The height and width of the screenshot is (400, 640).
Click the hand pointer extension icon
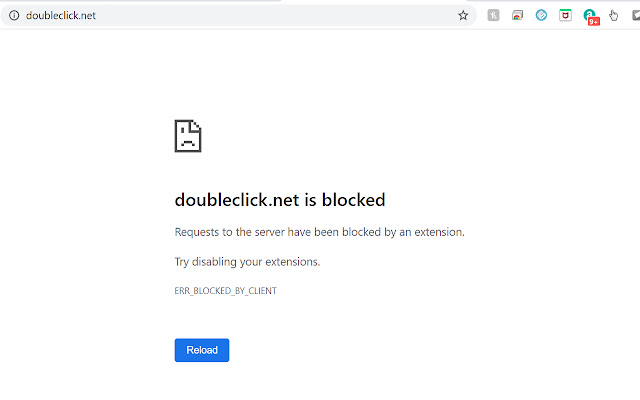click(614, 15)
